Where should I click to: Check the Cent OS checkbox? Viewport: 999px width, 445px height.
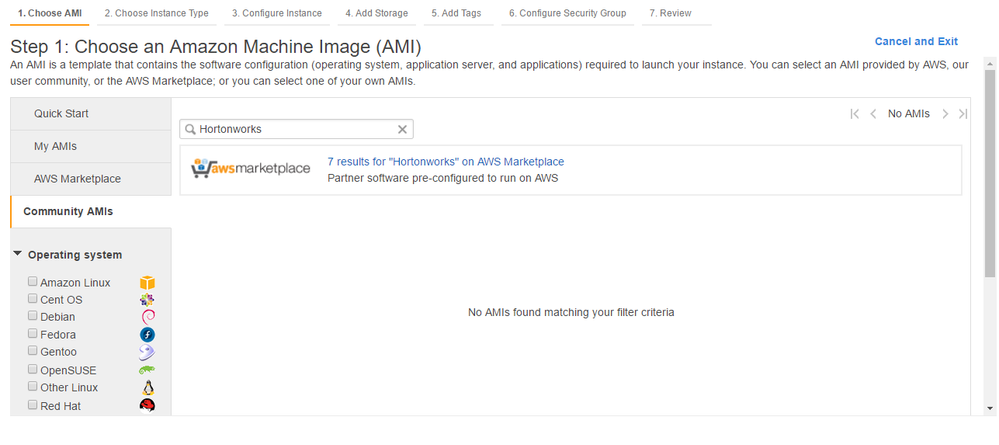tap(32, 298)
